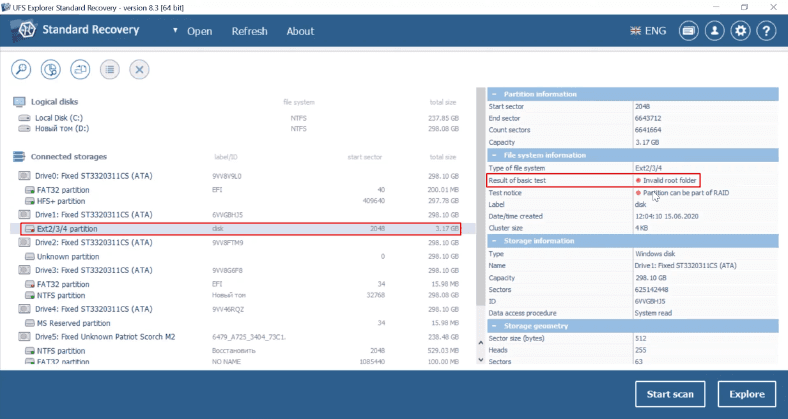Click the user account icon in header
Viewport: 788px width, 419px height.
coord(714,31)
